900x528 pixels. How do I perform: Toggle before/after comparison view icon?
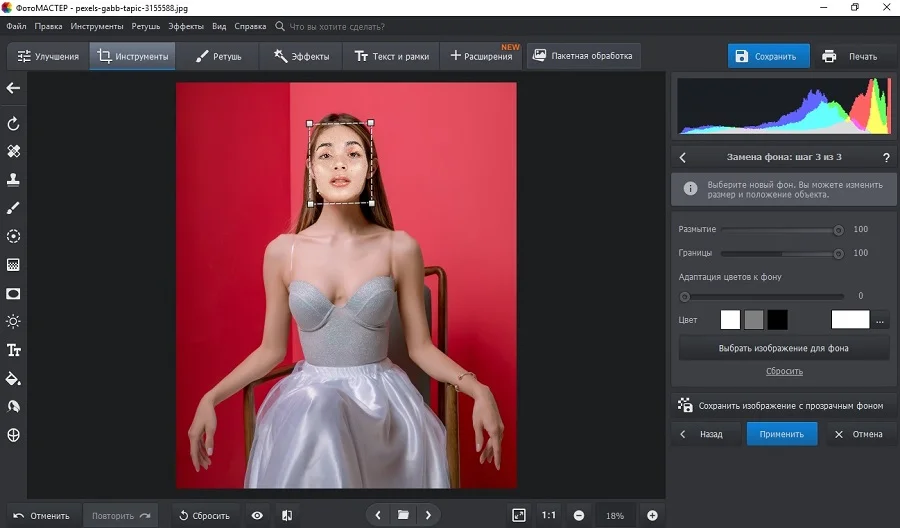coord(287,515)
